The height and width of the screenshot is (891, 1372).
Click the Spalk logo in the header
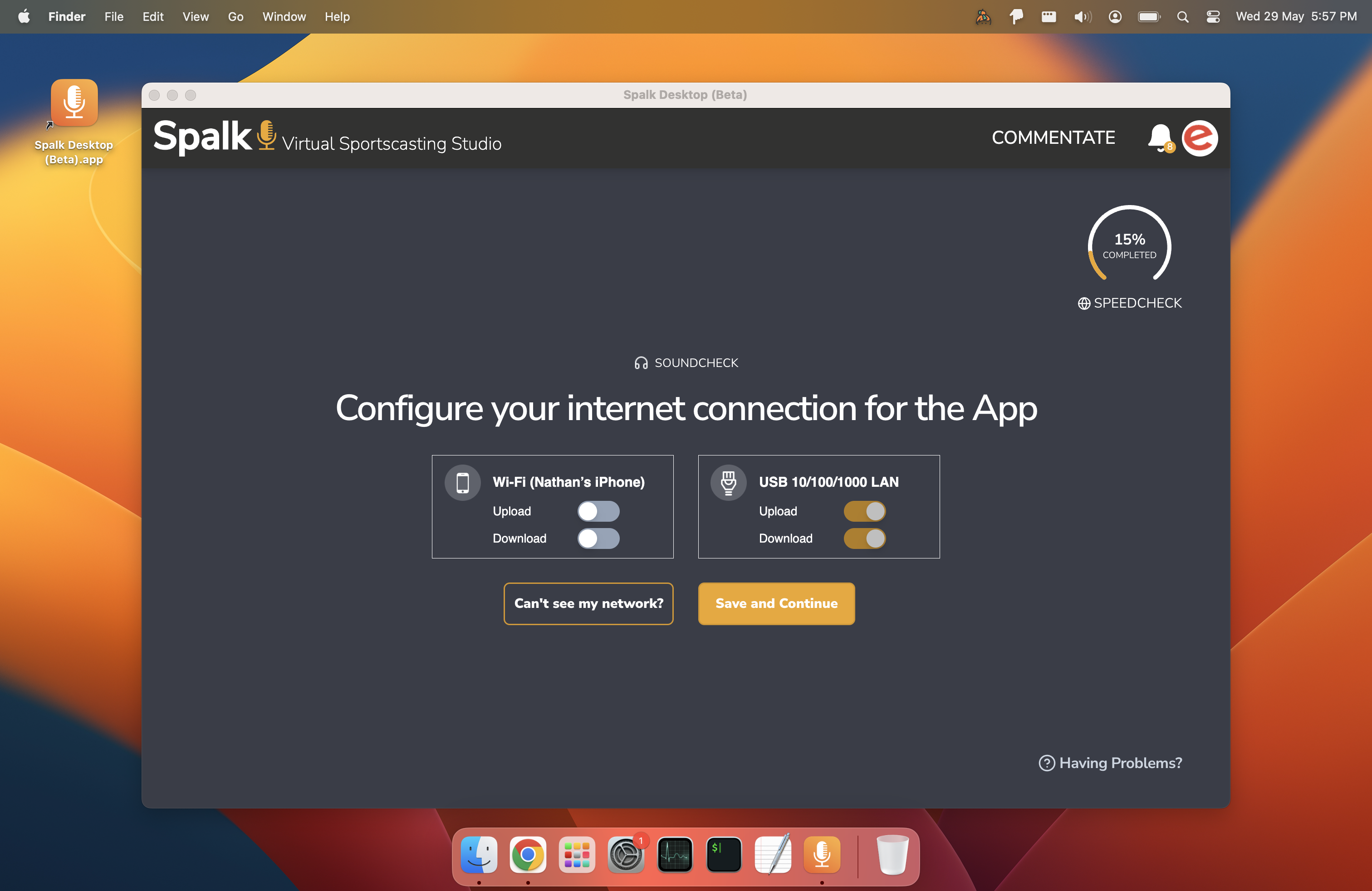point(215,137)
